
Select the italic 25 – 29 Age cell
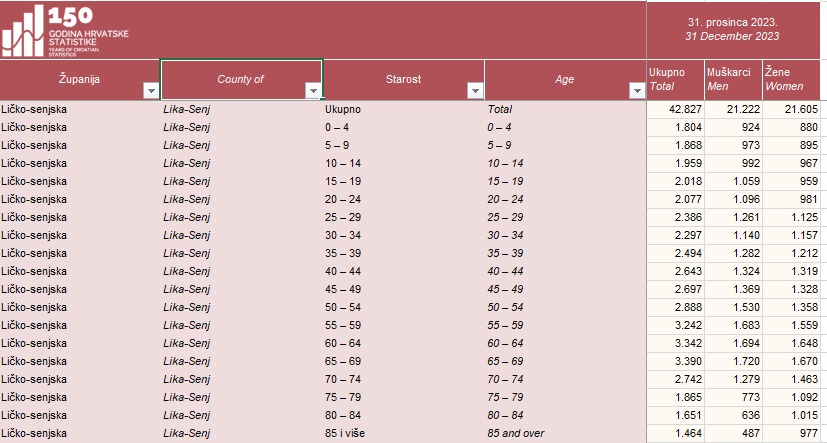point(565,217)
